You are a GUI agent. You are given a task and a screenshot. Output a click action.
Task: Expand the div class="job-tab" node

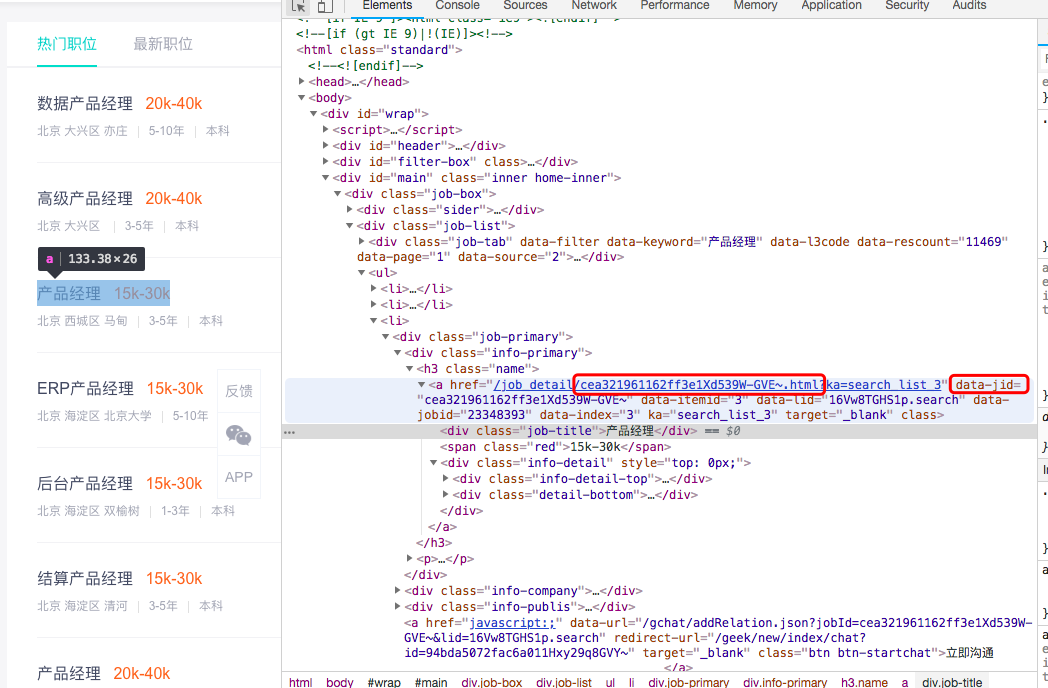pos(362,241)
